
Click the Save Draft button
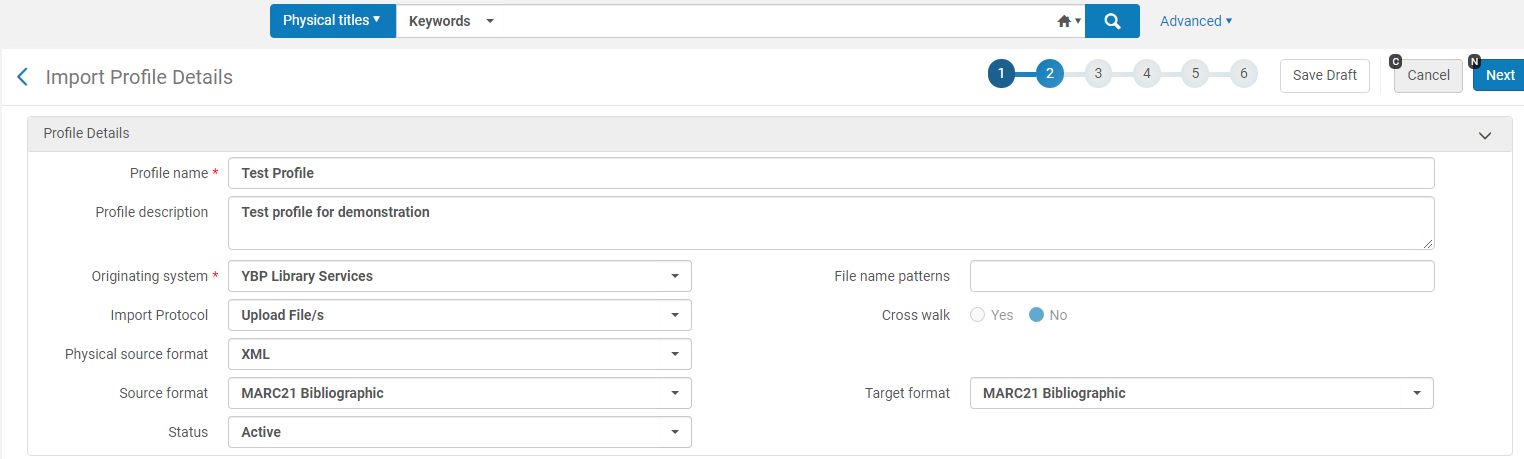[1324, 75]
